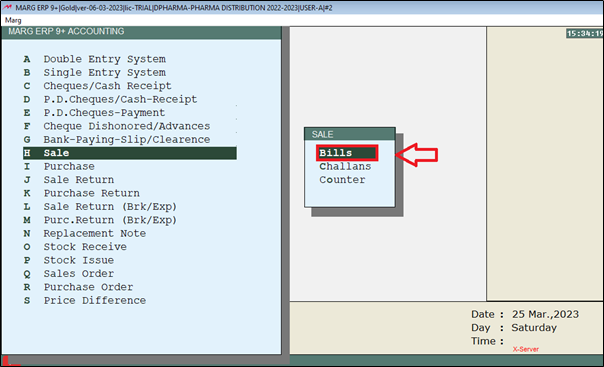Click the Marg ERP logo in title bar
Viewport: 604px width, 367px height.
pos(7,7)
